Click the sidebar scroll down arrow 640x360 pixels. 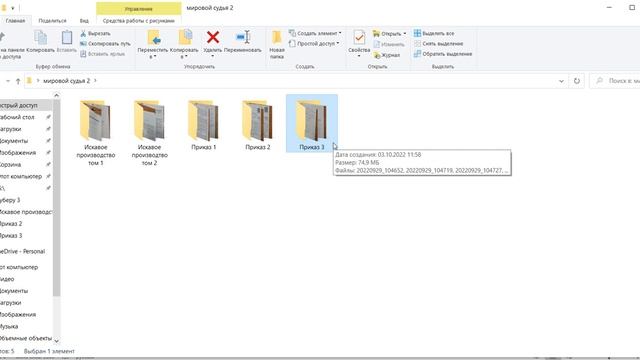click(x=57, y=340)
